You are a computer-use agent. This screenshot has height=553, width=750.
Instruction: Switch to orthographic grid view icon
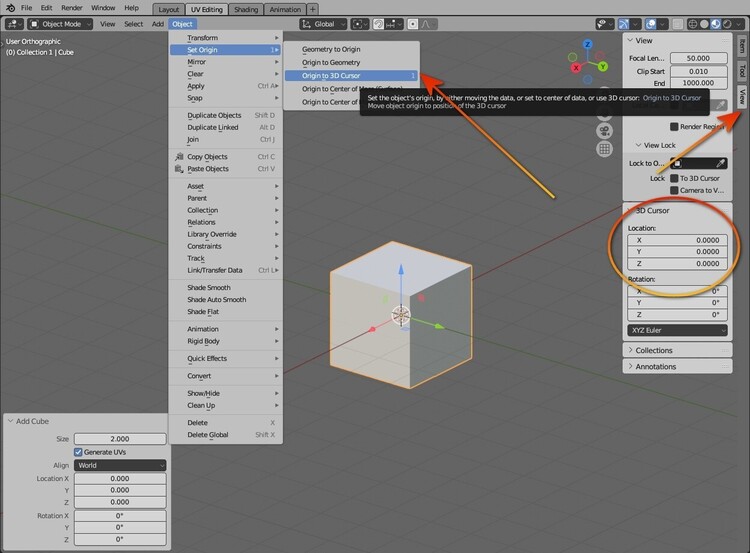click(605, 149)
